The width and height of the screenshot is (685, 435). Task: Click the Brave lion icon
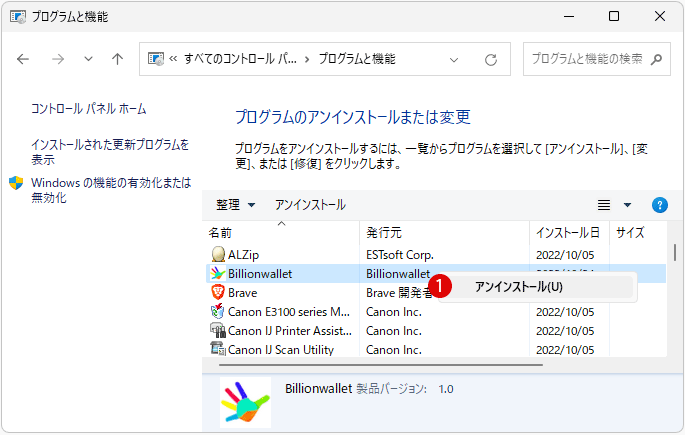click(x=218, y=292)
